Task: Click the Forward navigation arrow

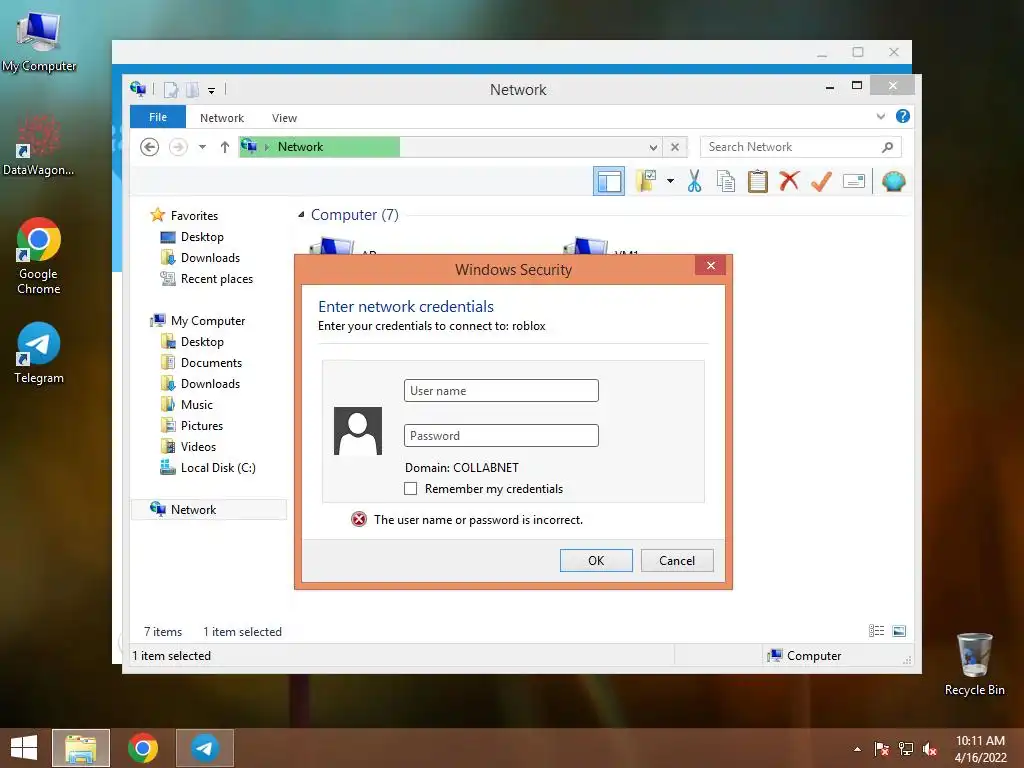Action: 178,147
